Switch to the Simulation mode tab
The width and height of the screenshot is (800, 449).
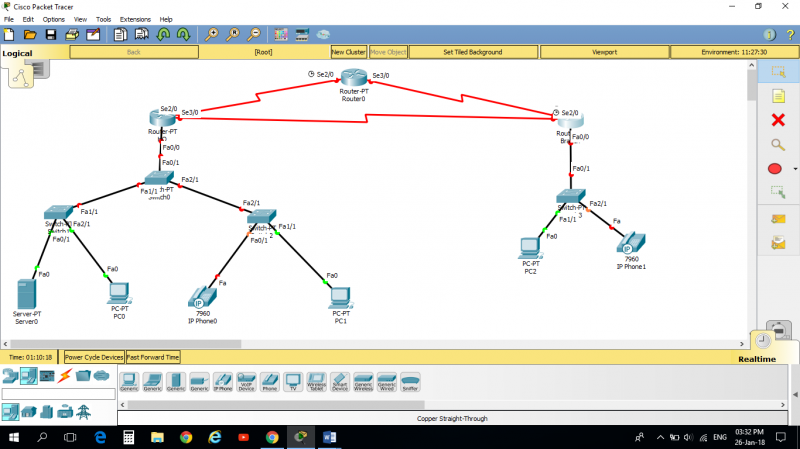coord(779,330)
